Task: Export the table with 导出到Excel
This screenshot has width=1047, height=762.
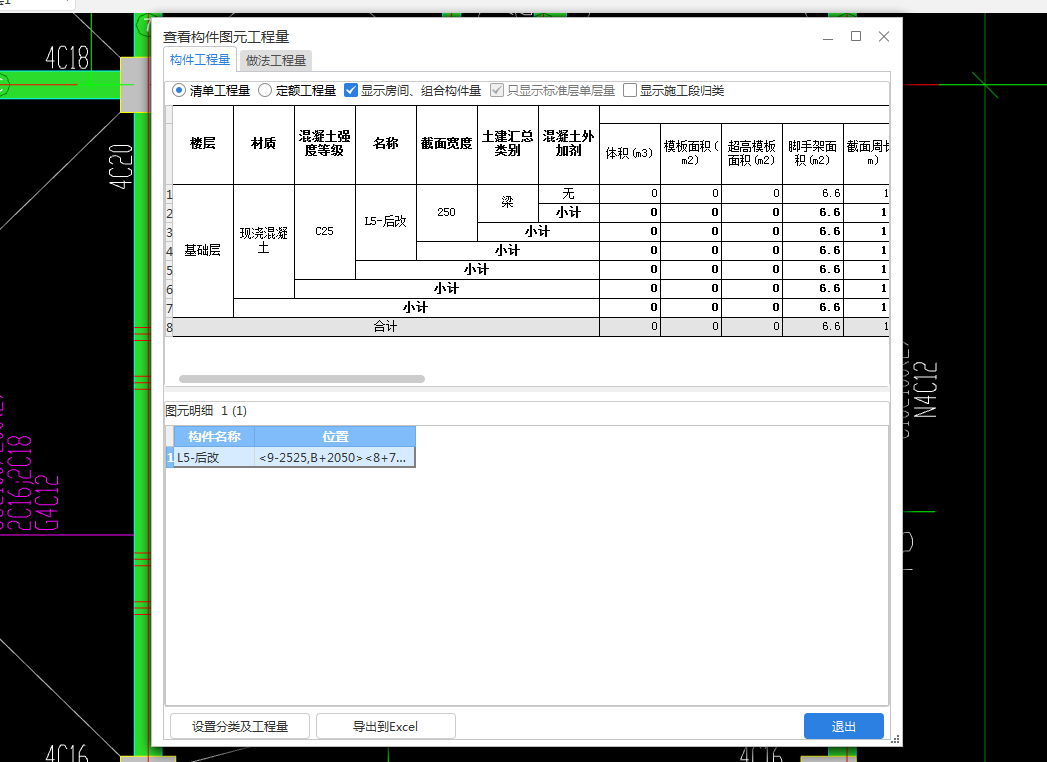Action: [385, 726]
